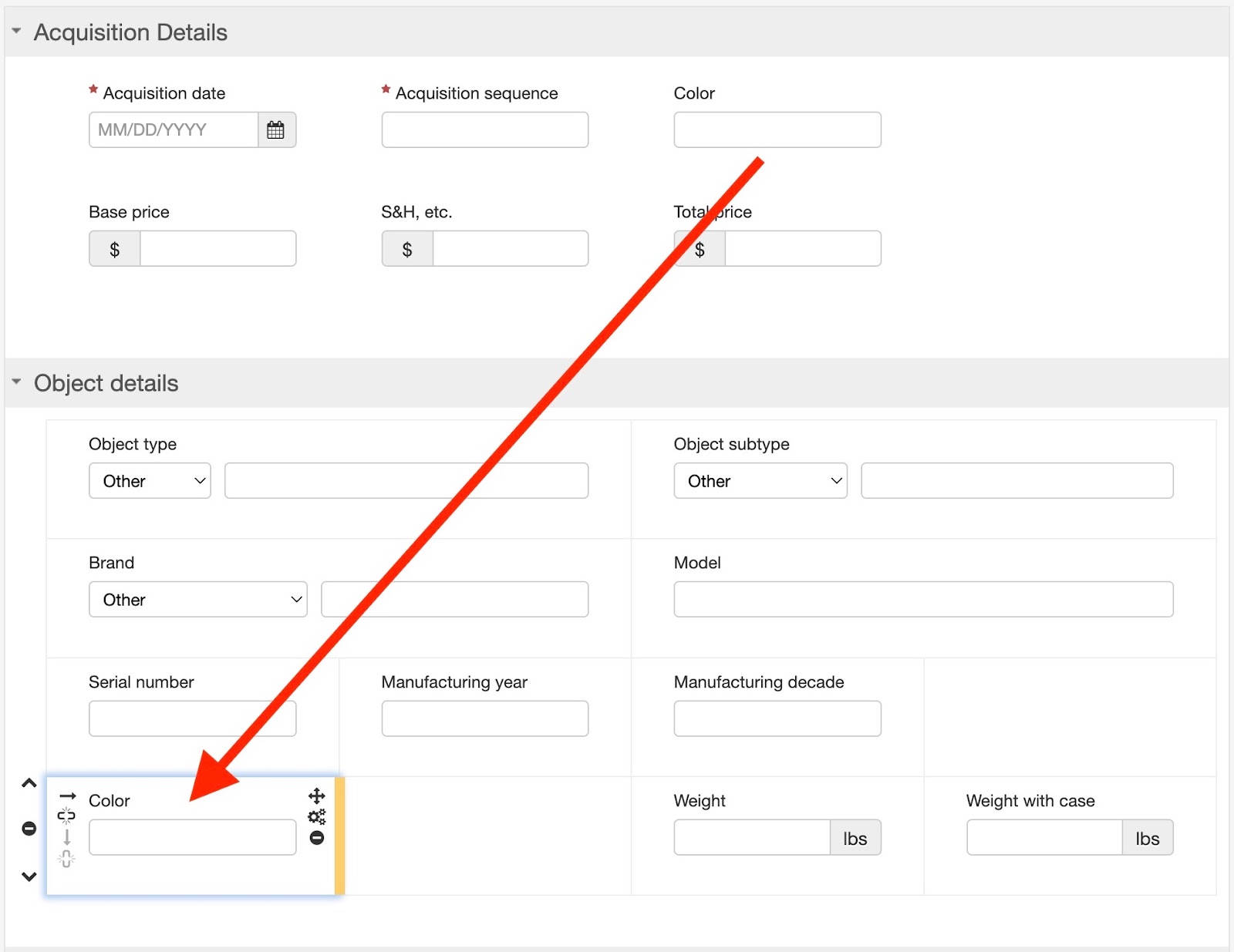Image resolution: width=1234 pixels, height=952 pixels.
Task: Focus the Acquisition date input
Action: pyautogui.click(x=174, y=130)
